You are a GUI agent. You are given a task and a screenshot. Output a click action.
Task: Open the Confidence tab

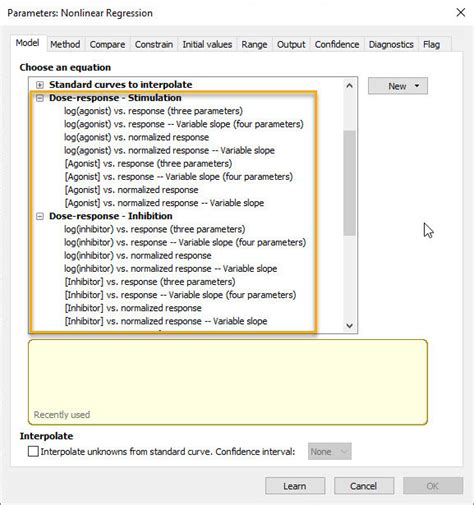337,44
